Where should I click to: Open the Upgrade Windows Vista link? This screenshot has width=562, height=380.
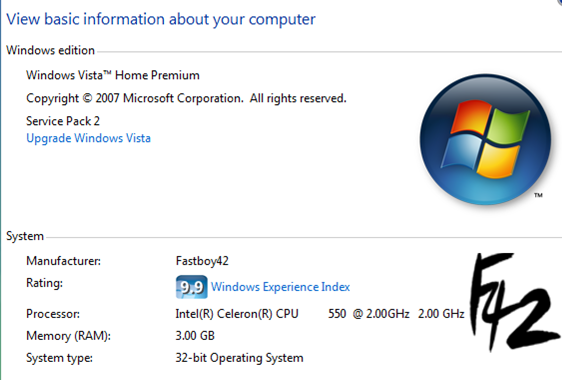click(x=89, y=138)
